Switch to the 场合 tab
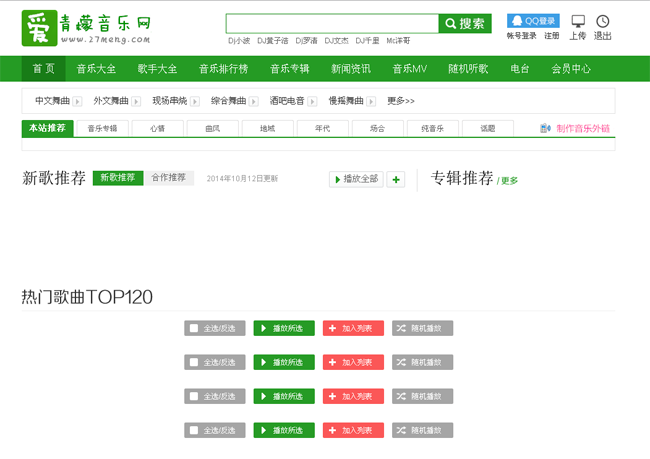Viewport: 650px width, 459px height. tap(378, 129)
